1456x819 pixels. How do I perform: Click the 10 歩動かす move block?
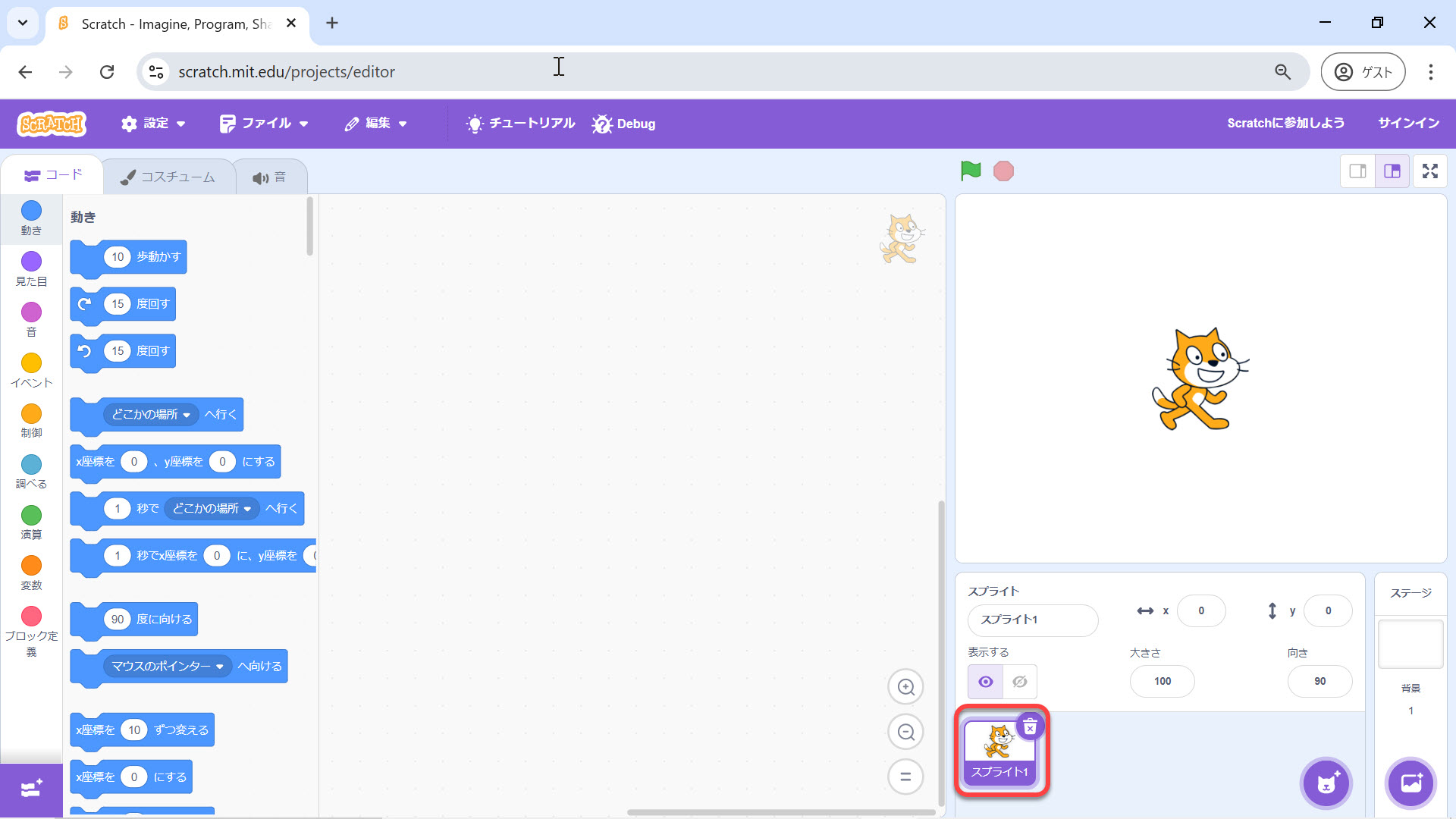128,258
